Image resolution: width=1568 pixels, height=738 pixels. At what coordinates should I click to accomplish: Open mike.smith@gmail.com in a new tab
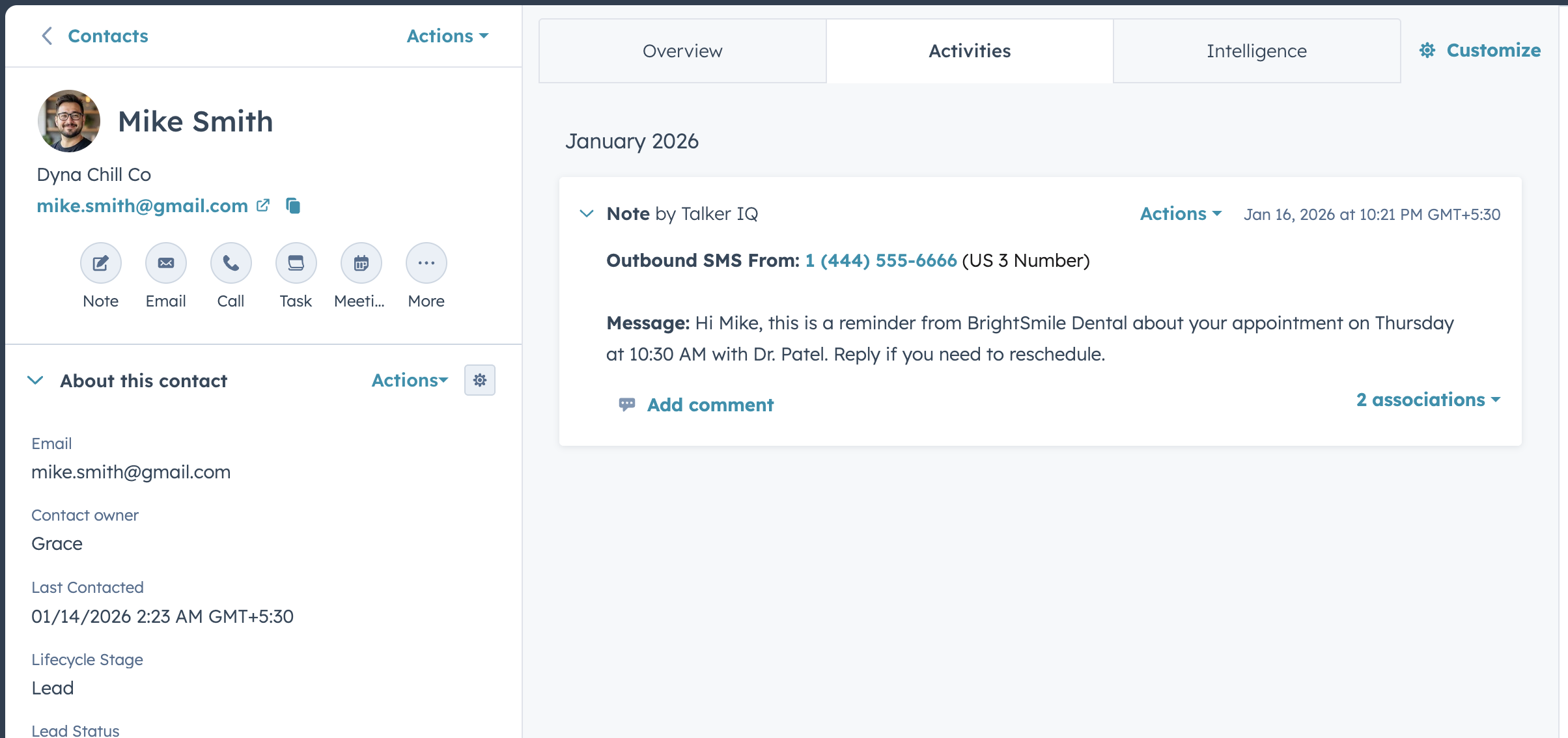click(x=262, y=205)
